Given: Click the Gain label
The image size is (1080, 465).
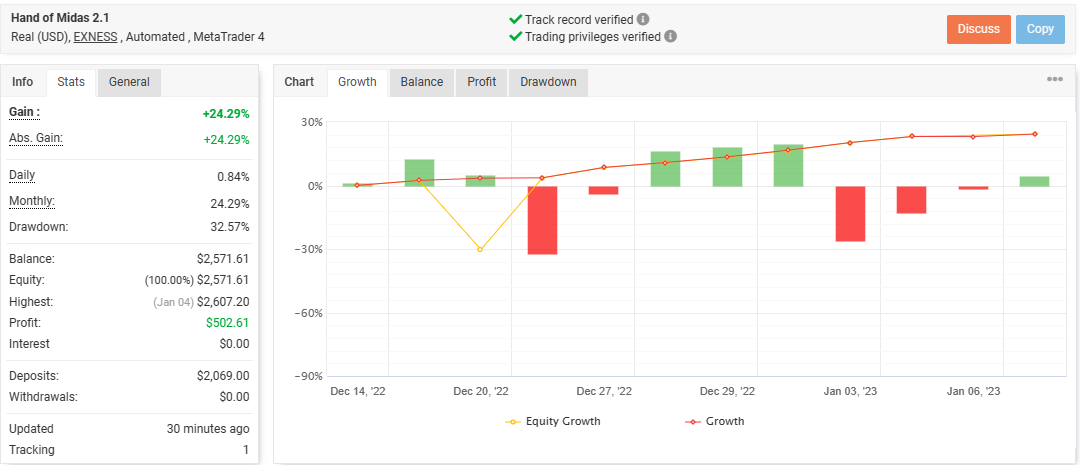Looking at the screenshot, I should click(24, 112).
